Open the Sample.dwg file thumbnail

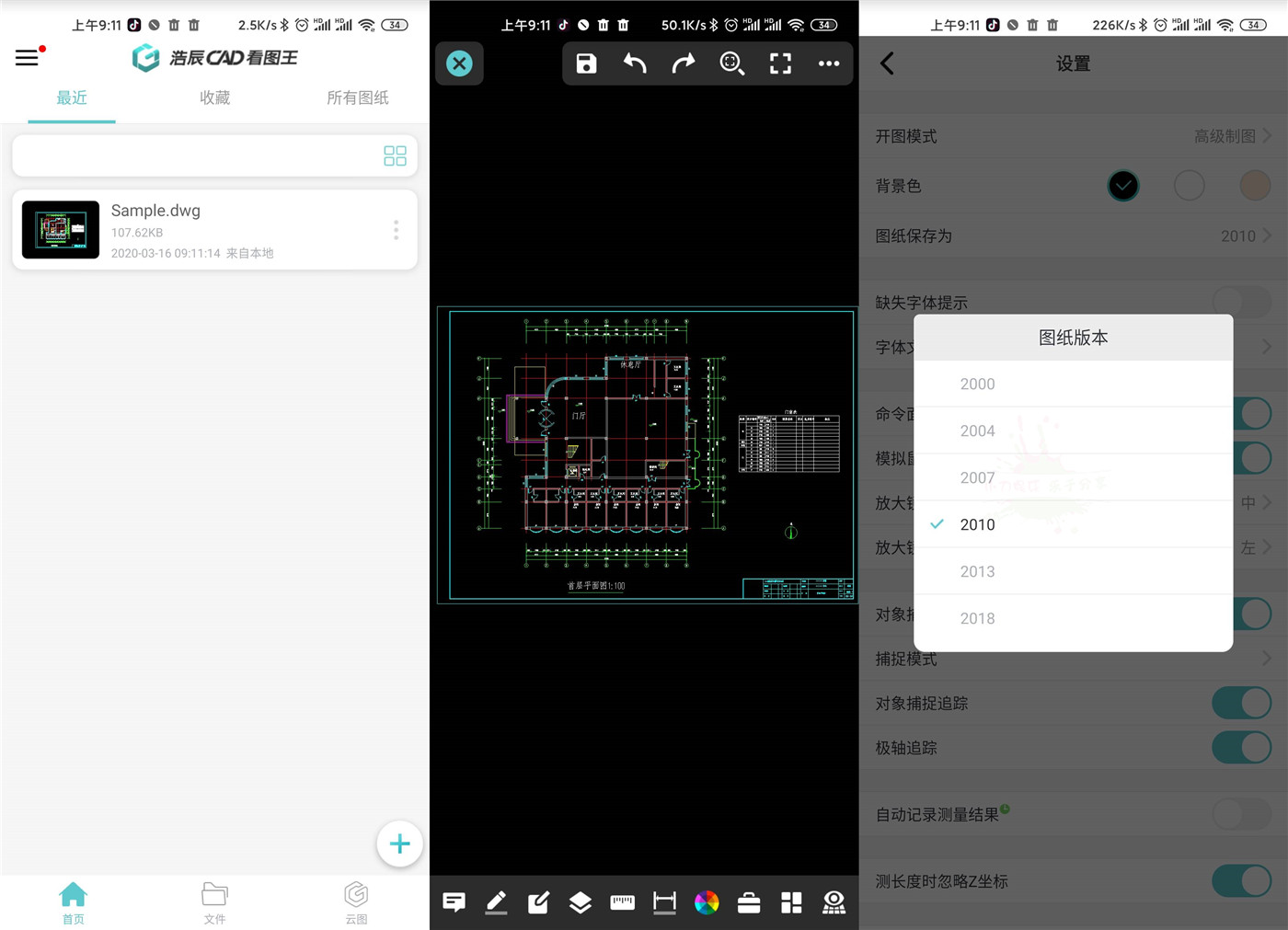59,229
